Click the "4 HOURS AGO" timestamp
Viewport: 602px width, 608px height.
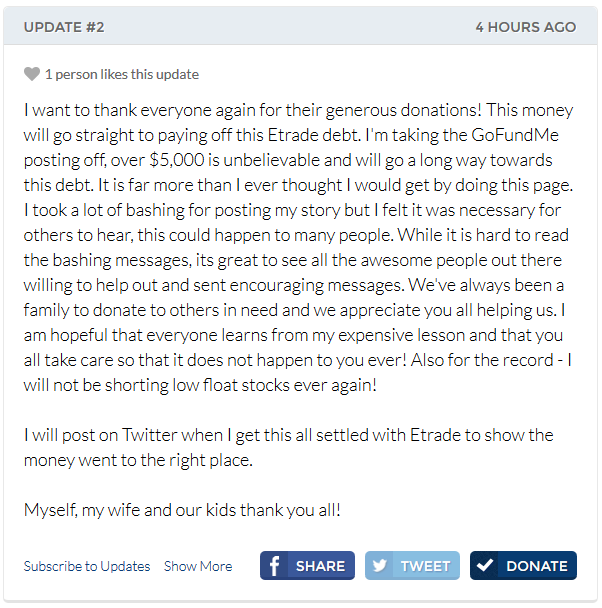525,27
